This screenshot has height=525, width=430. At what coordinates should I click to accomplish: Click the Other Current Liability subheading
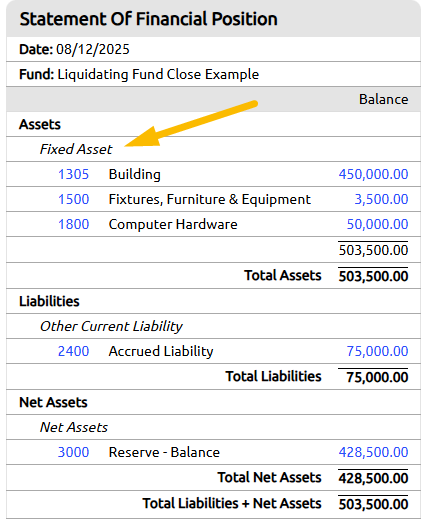pyautogui.click(x=111, y=326)
